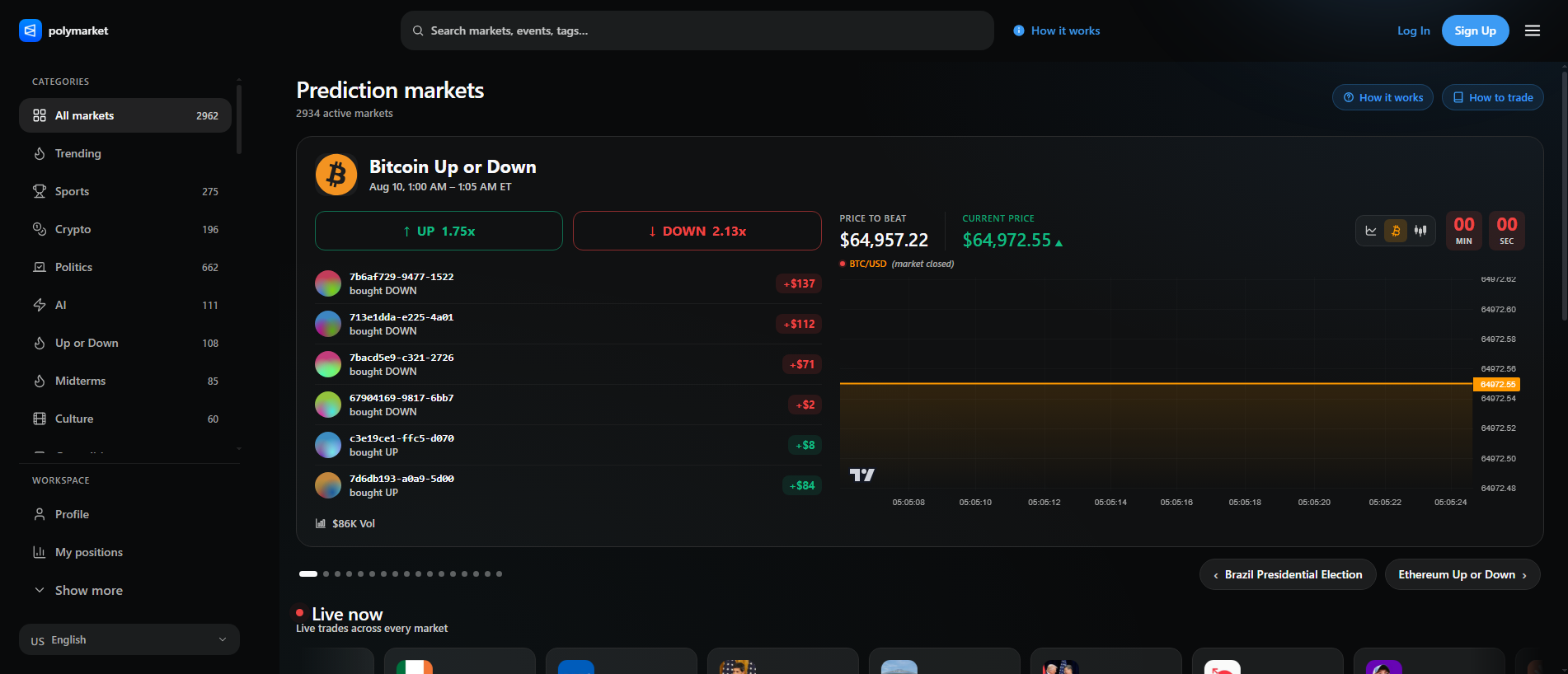This screenshot has width=1568, height=674.
Task: Click the $86K Vol label
Action: pyautogui.click(x=354, y=523)
